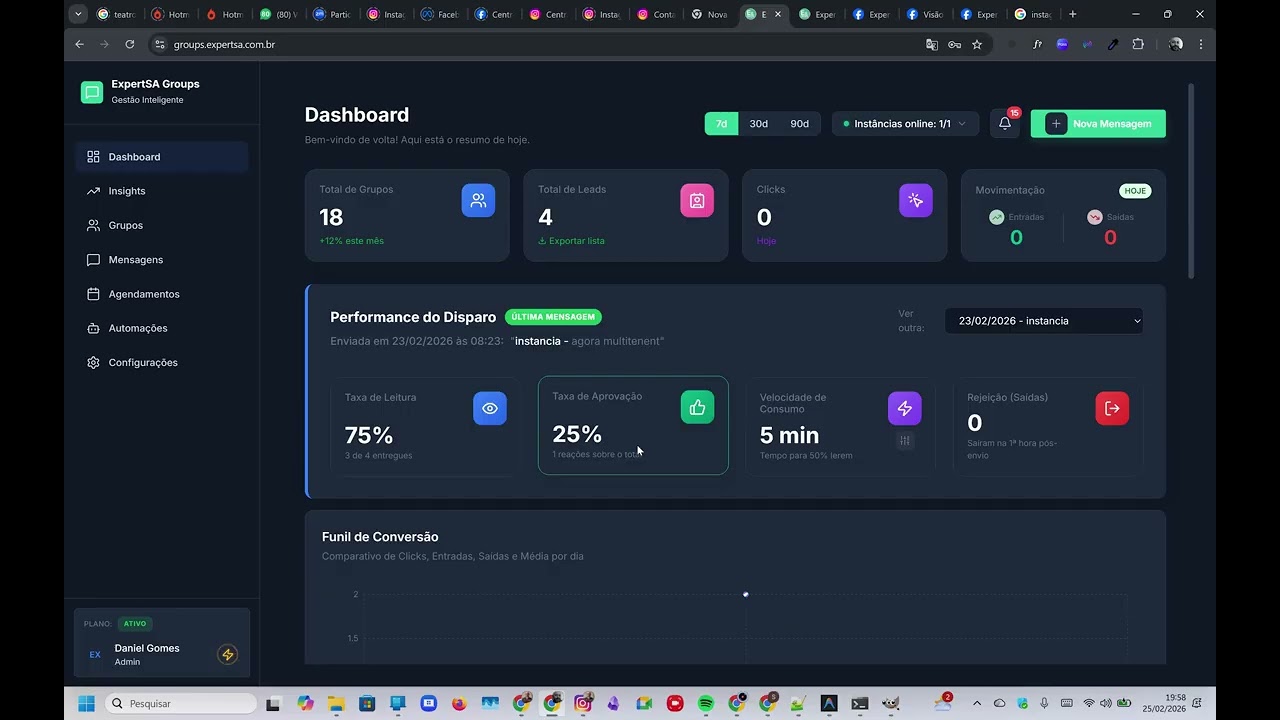Go to Grupos in the sidebar
The image size is (1280, 720).
click(161, 225)
